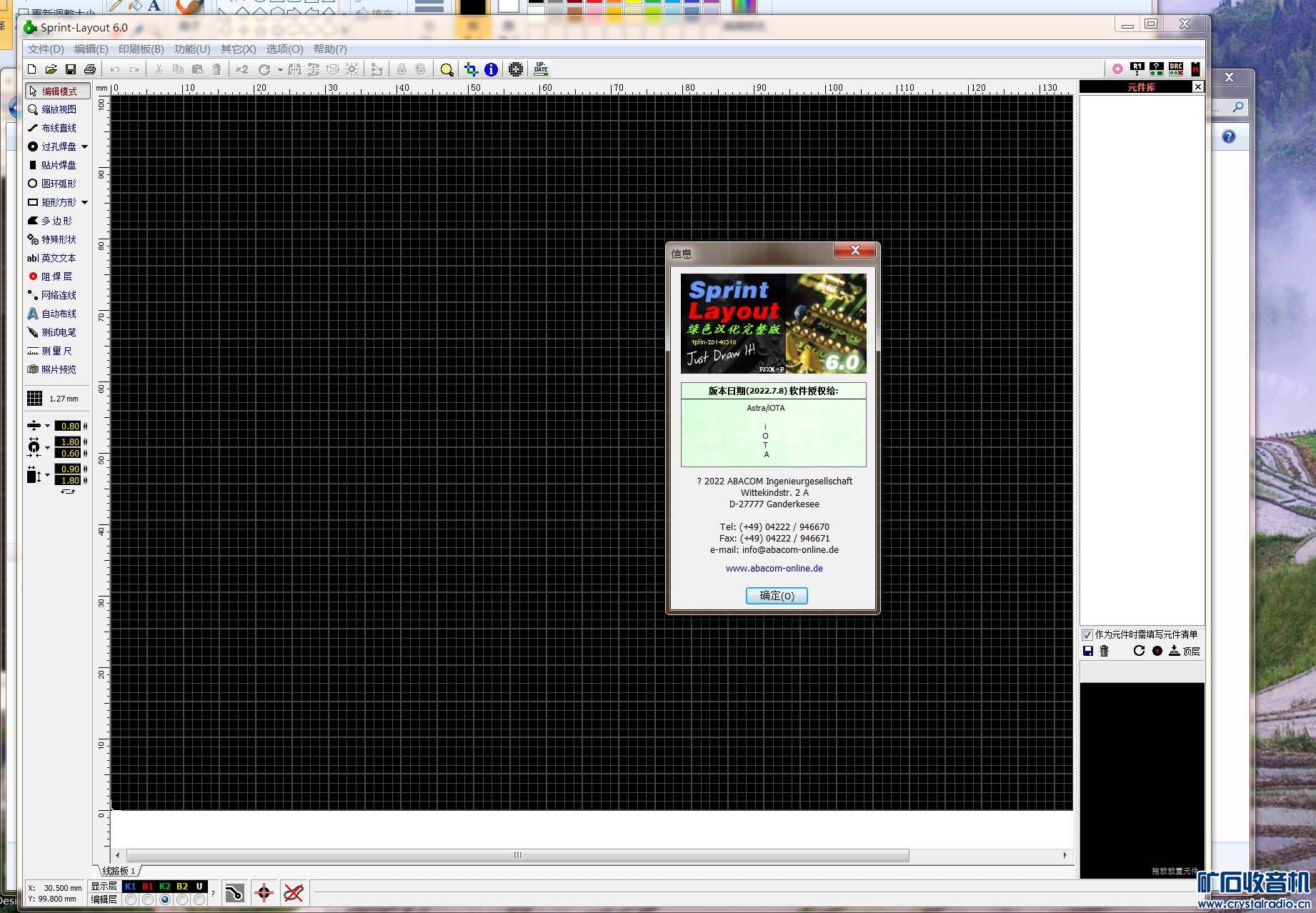Image resolution: width=1316 pixels, height=913 pixels.
Task: Uncheck 作为元件时需填写元件清单 checkbox
Action: point(1087,634)
